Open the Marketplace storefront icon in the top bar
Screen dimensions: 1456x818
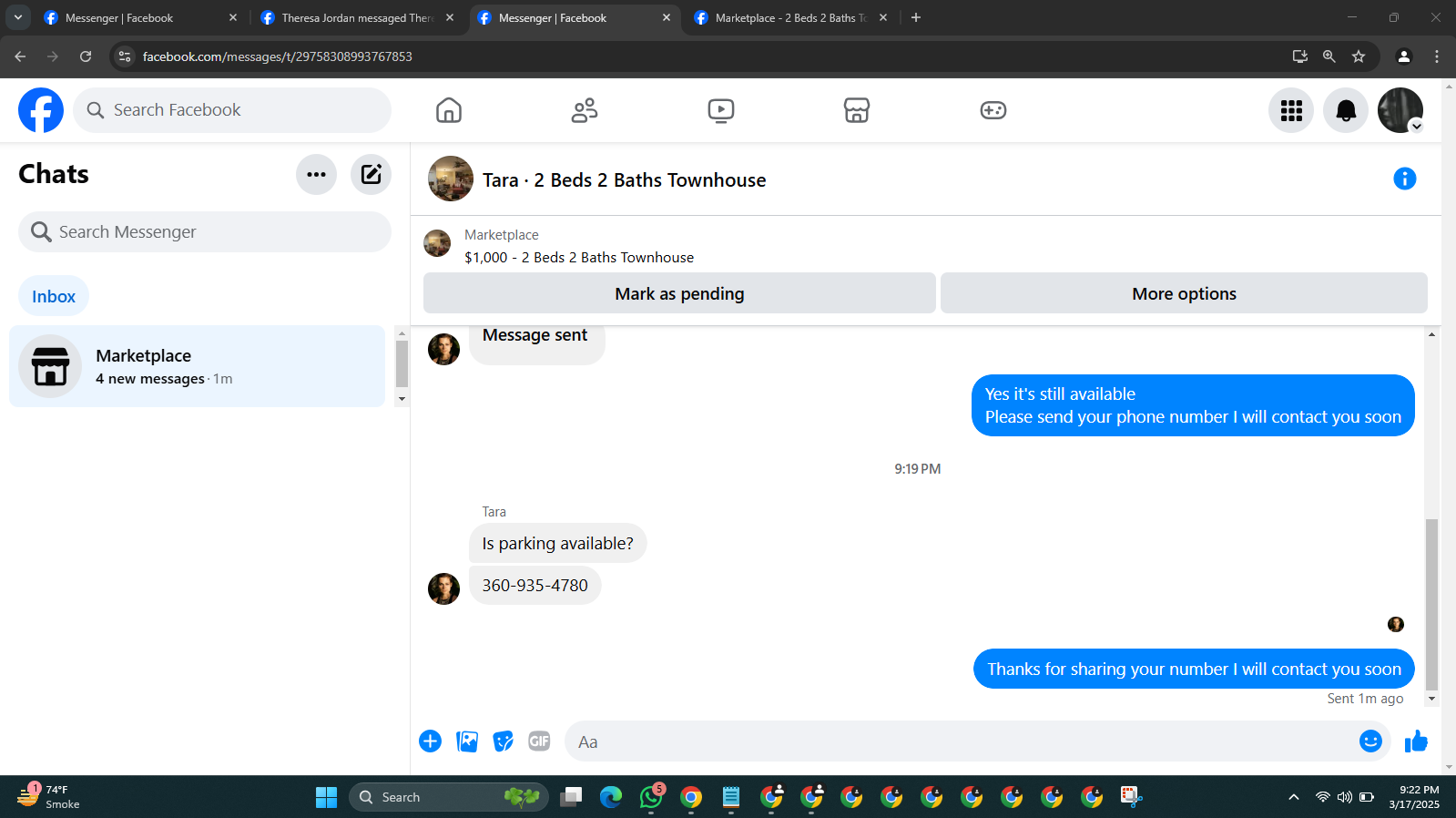857,110
